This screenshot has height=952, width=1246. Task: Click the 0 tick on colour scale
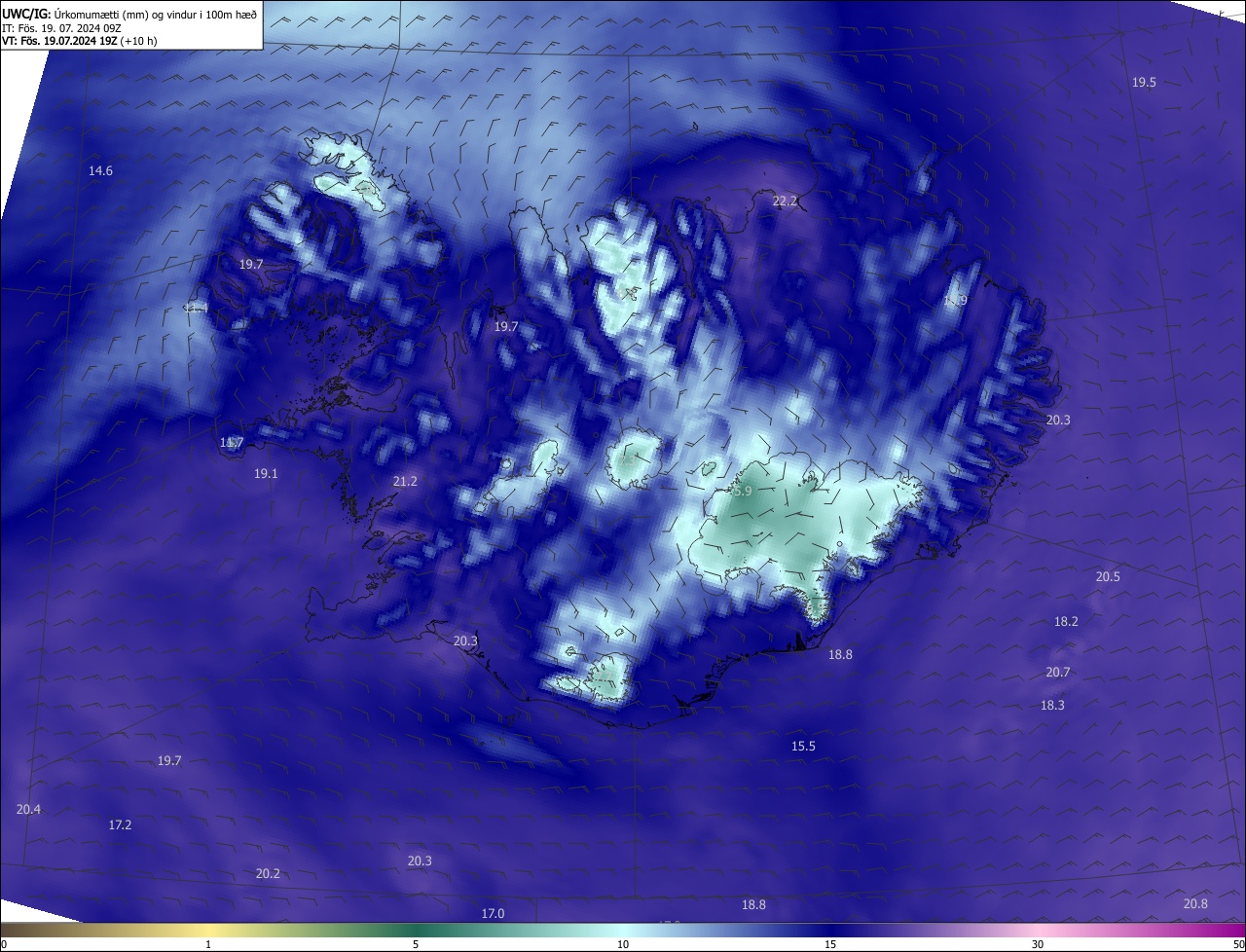pos(3,944)
